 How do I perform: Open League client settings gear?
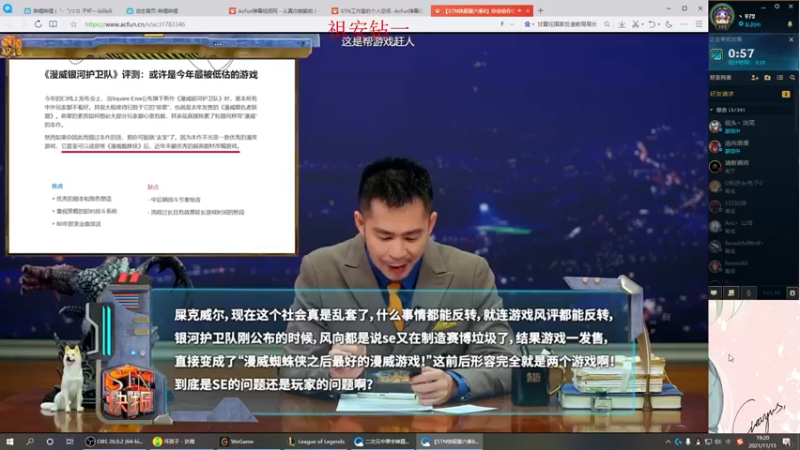777,7
